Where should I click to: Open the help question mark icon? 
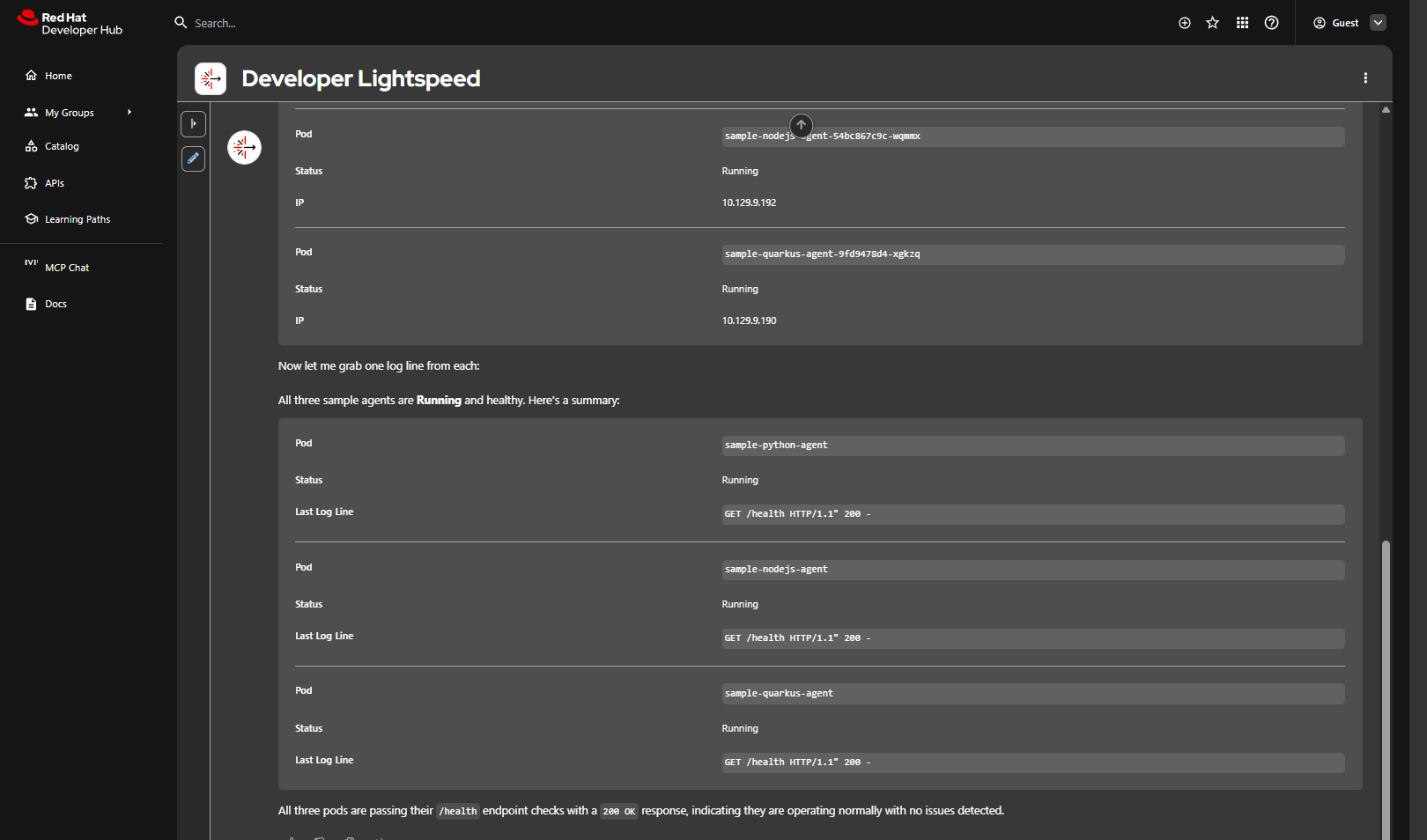point(1271,23)
